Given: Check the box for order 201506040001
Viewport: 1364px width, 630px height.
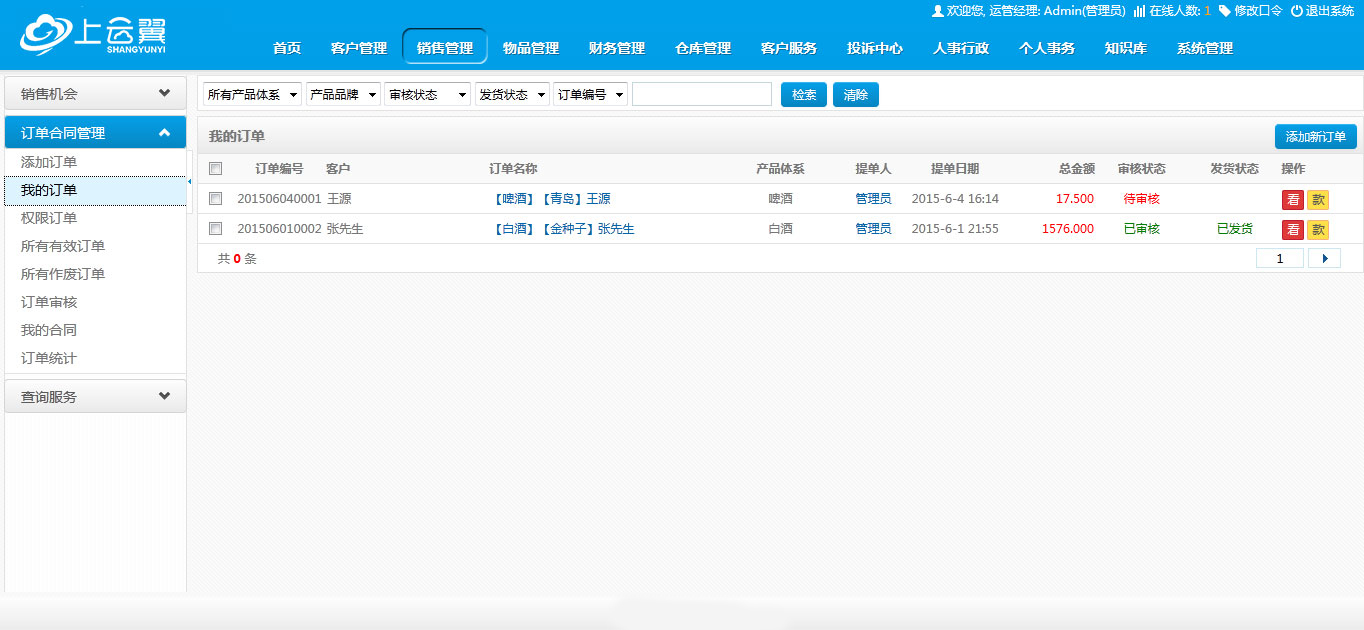Looking at the screenshot, I should [x=215, y=199].
